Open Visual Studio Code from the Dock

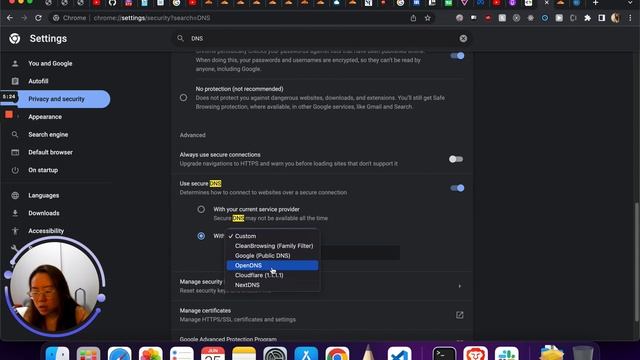point(399,353)
